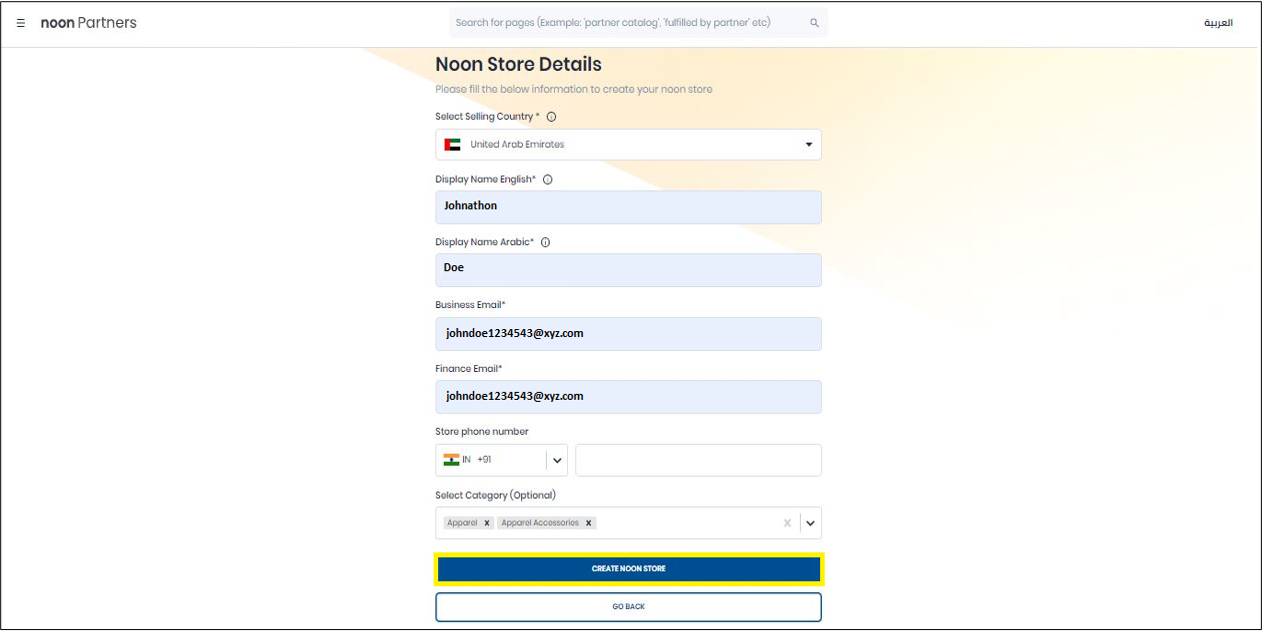Remove the Apparel category tag
The image size is (1264, 633).
coord(487,523)
